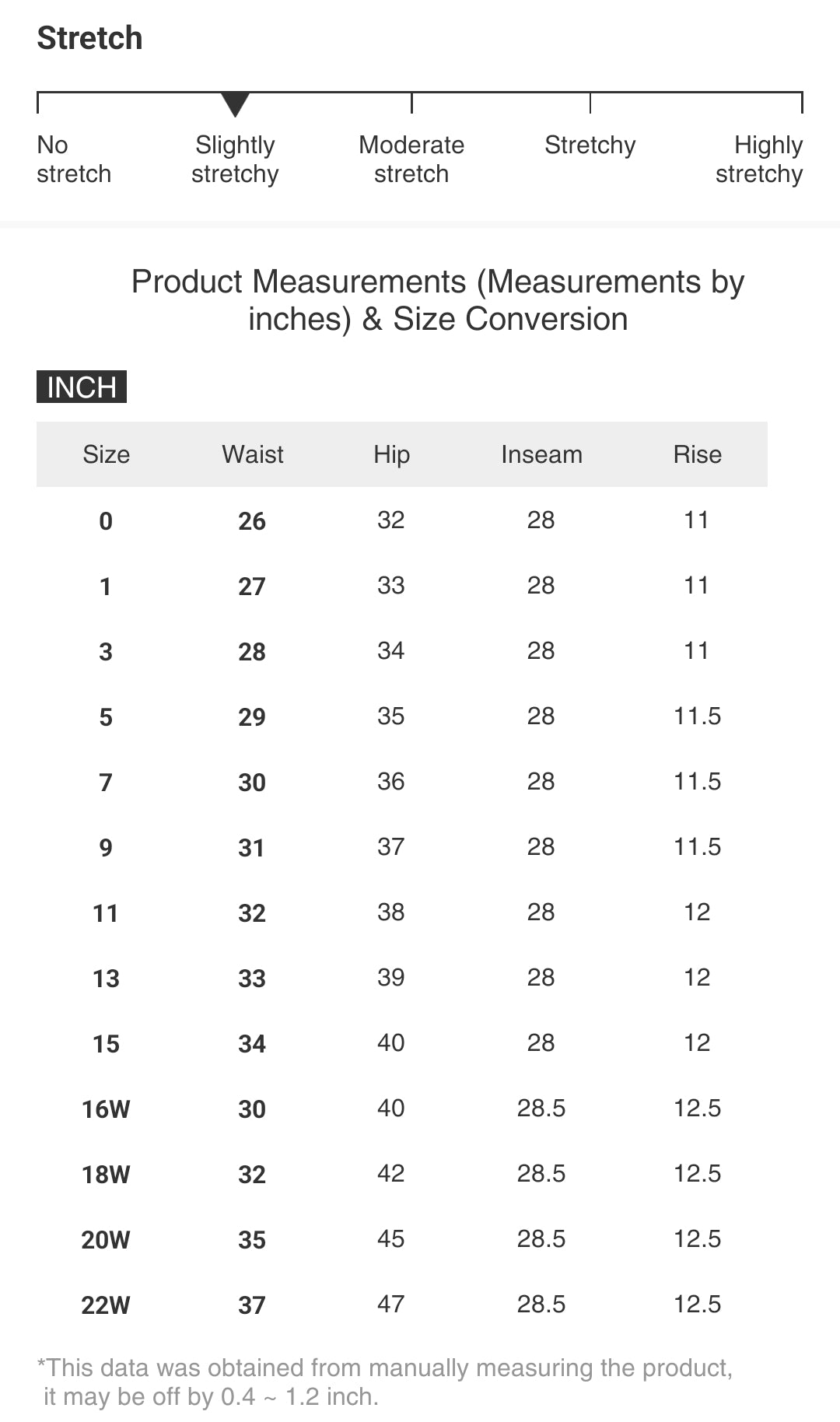This screenshot has width=840, height=1422.
Task: Select the INCH unit tab
Action: click(x=82, y=387)
